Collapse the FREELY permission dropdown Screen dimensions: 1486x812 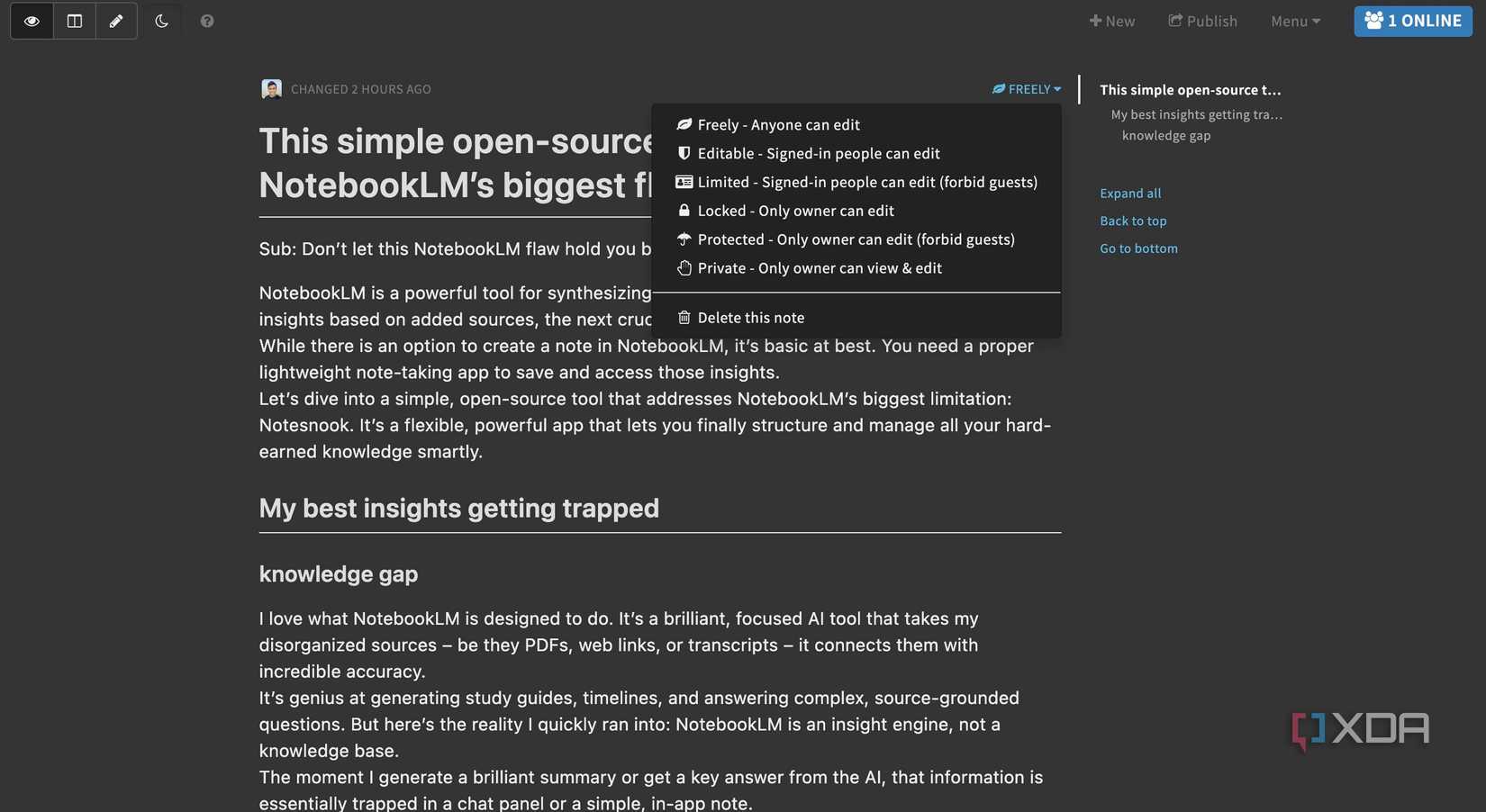1027,89
